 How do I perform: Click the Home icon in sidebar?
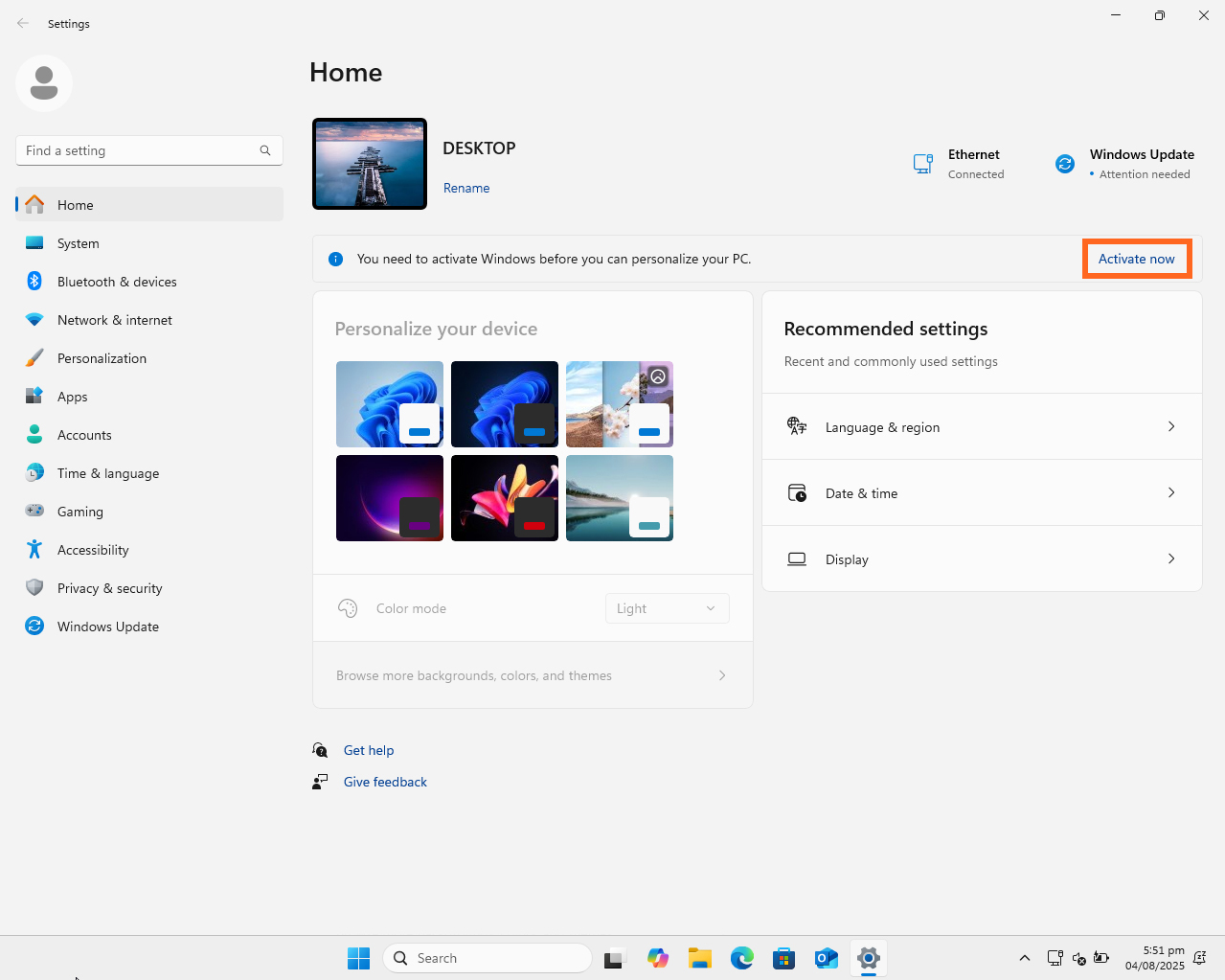[x=34, y=204]
